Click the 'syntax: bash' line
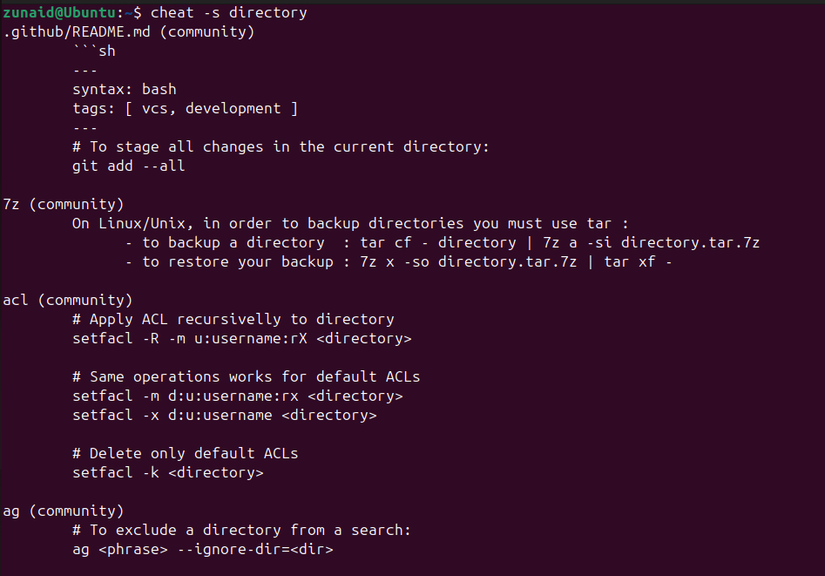The width and height of the screenshot is (825, 576). point(124,89)
